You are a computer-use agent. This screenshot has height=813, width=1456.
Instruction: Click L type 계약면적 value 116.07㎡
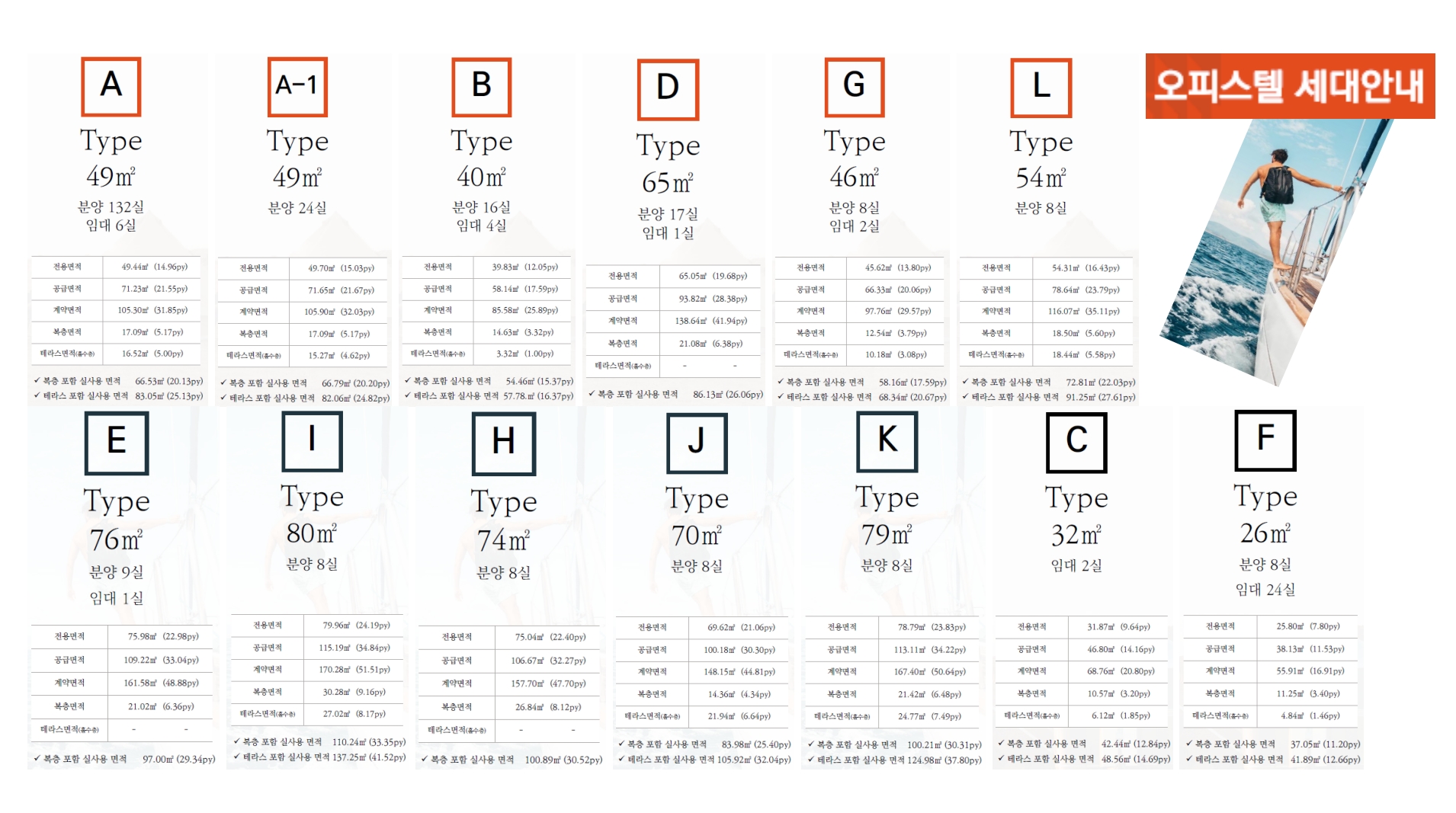click(x=1084, y=311)
